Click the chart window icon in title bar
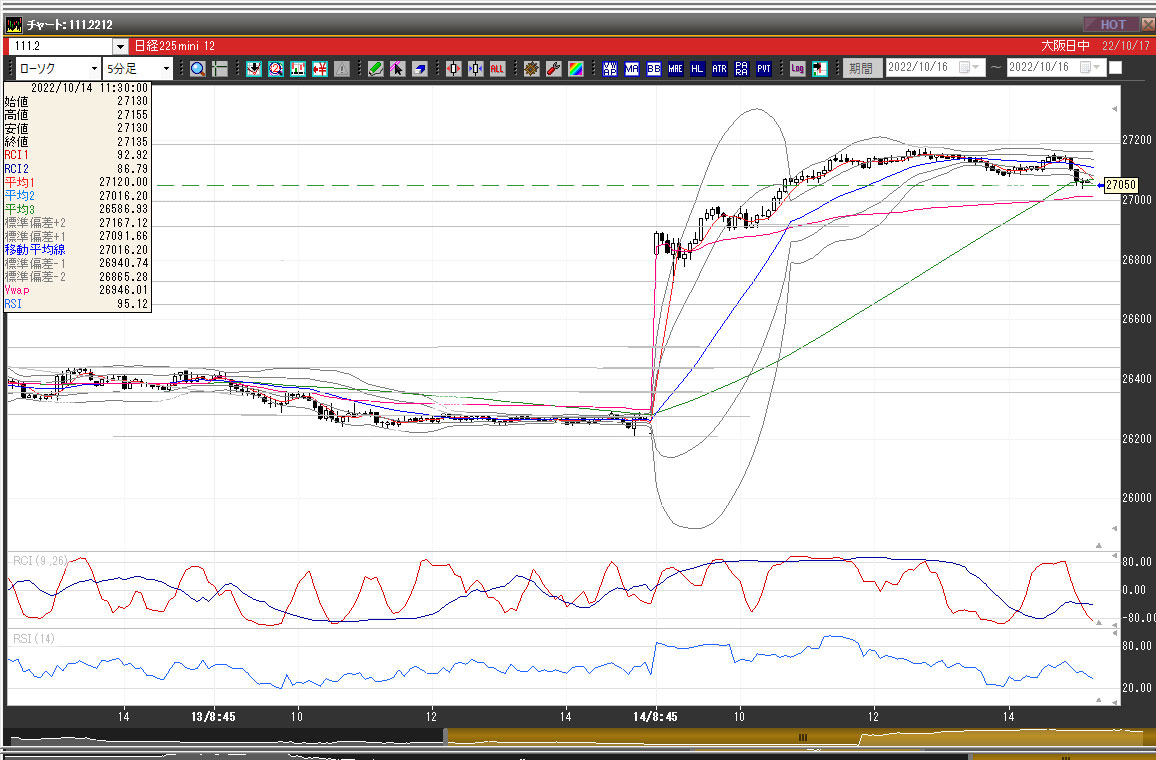The width and height of the screenshot is (1156, 760). click(x=13, y=24)
